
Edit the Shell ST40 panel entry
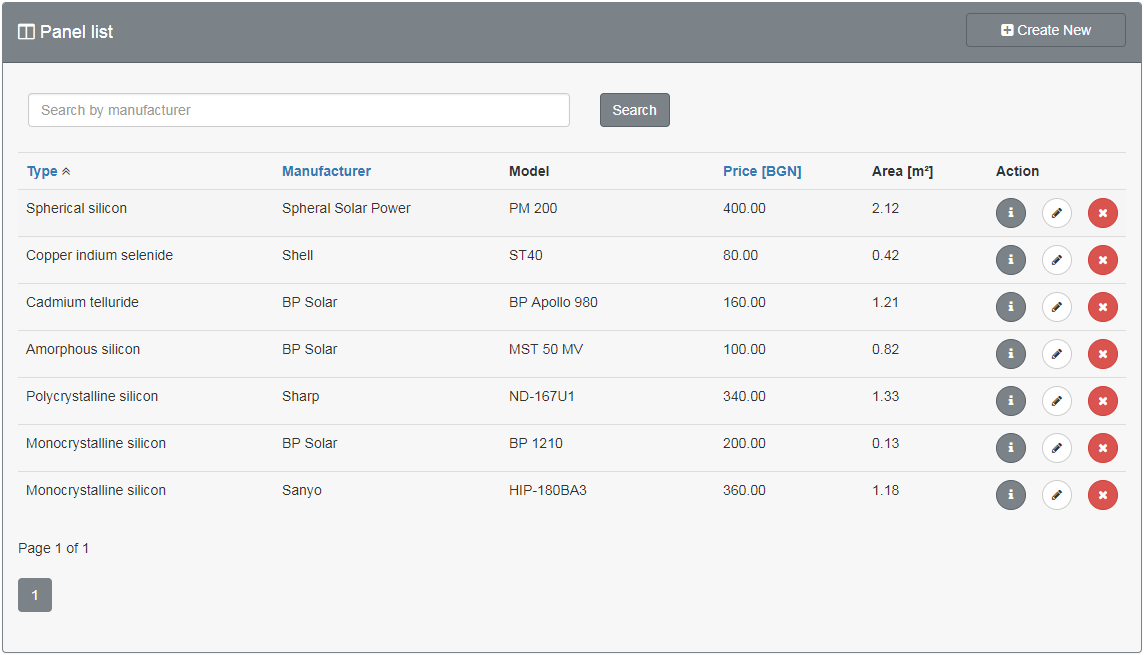pyautogui.click(x=1057, y=260)
